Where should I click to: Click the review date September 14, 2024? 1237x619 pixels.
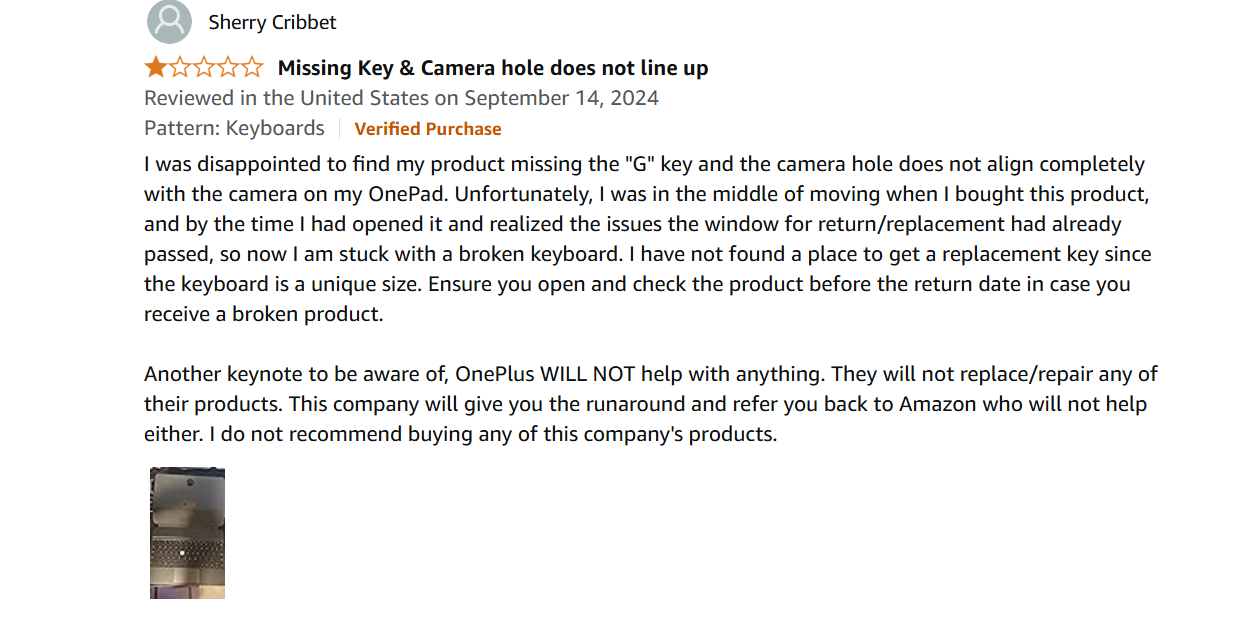(x=561, y=98)
